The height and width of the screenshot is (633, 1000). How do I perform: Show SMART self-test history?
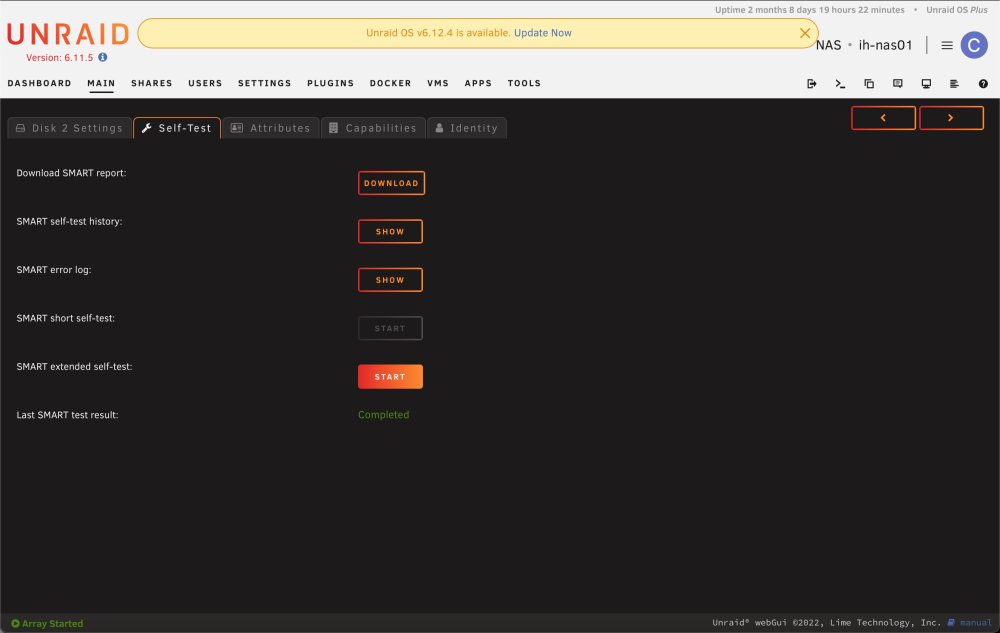tap(390, 231)
